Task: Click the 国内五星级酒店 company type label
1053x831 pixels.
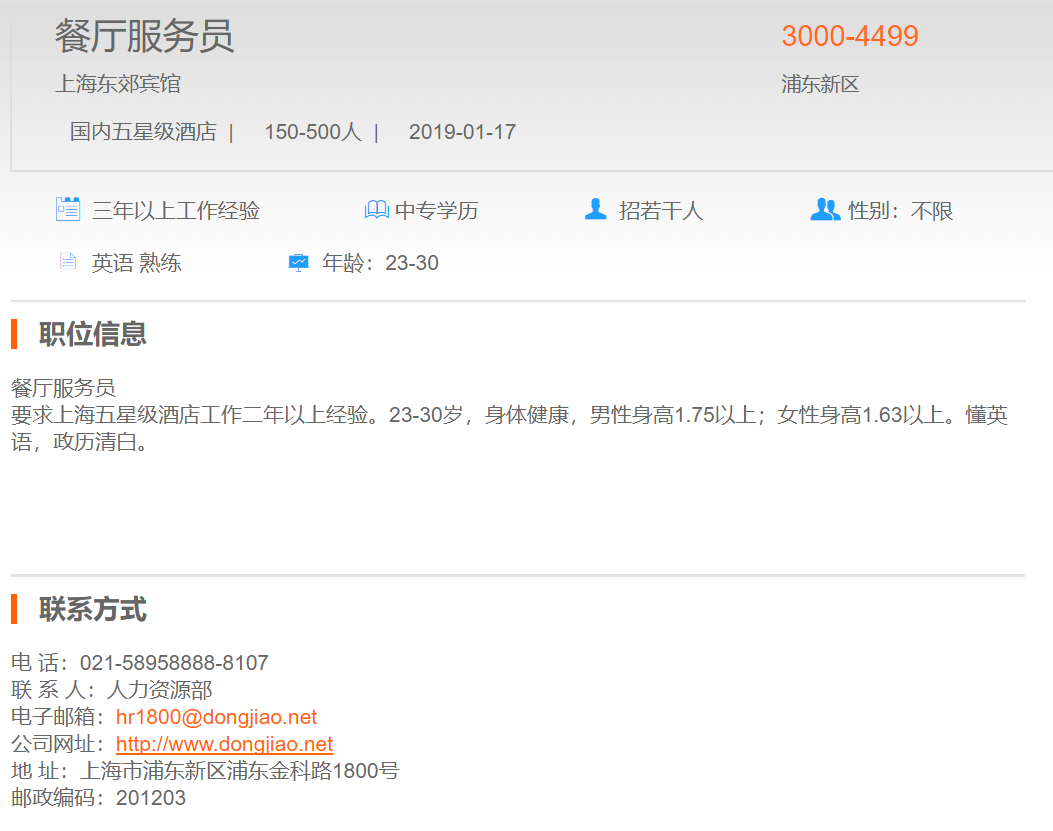Action: pyautogui.click(x=143, y=132)
